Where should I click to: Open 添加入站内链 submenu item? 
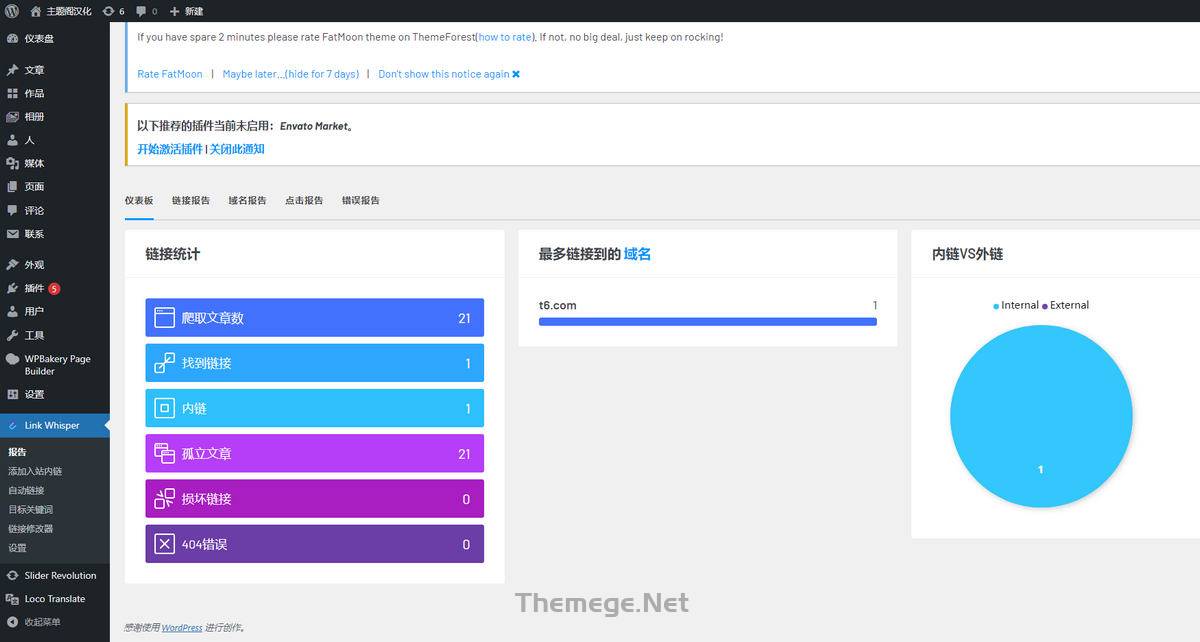coord(35,471)
